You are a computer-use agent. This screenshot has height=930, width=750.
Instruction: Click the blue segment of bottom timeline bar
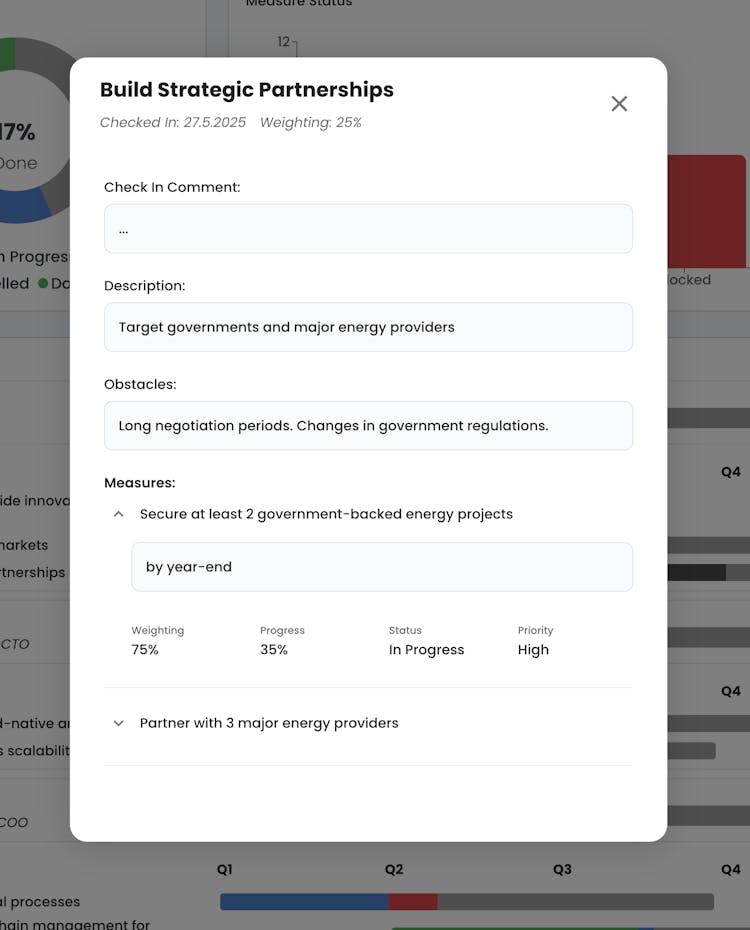click(303, 902)
